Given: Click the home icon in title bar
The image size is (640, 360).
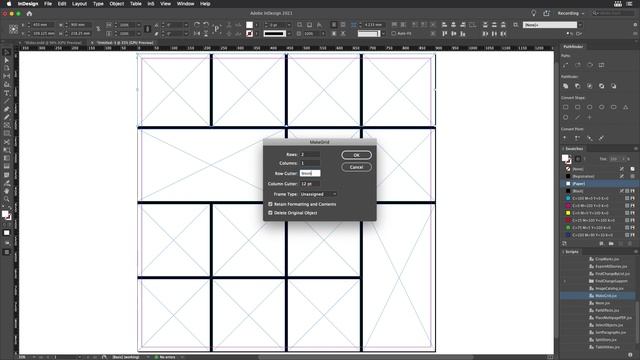Looking at the screenshot, I should click(x=29, y=13).
